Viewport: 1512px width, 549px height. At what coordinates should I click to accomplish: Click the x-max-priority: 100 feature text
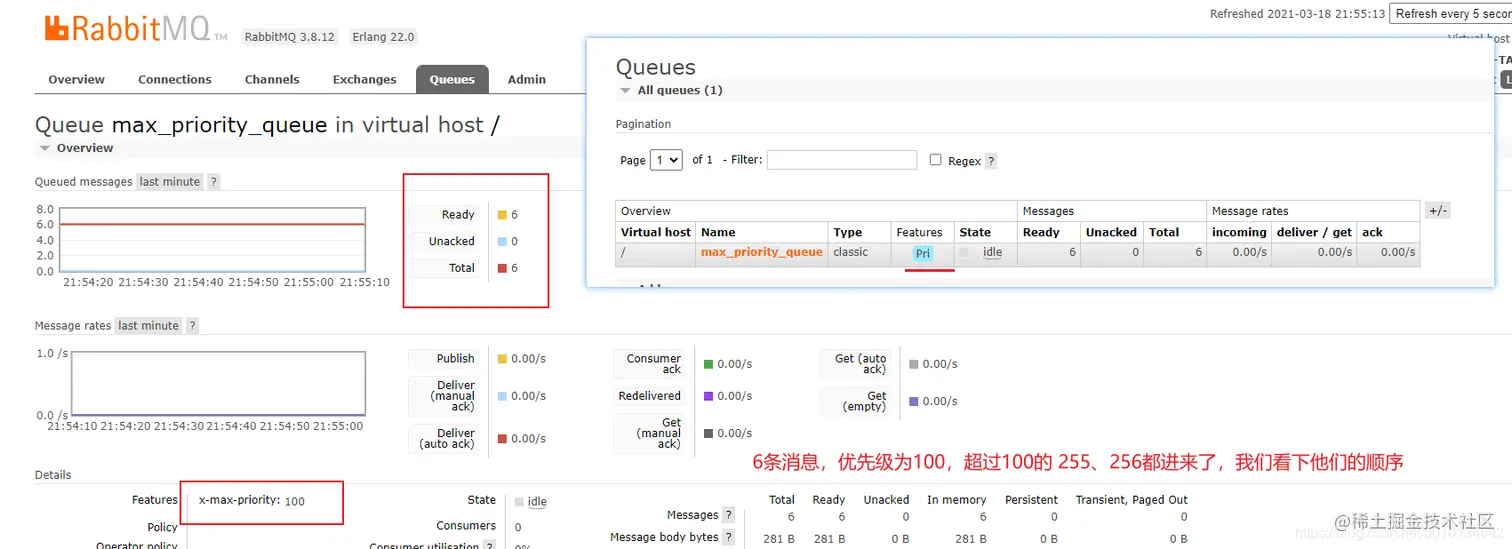pos(252,501)
